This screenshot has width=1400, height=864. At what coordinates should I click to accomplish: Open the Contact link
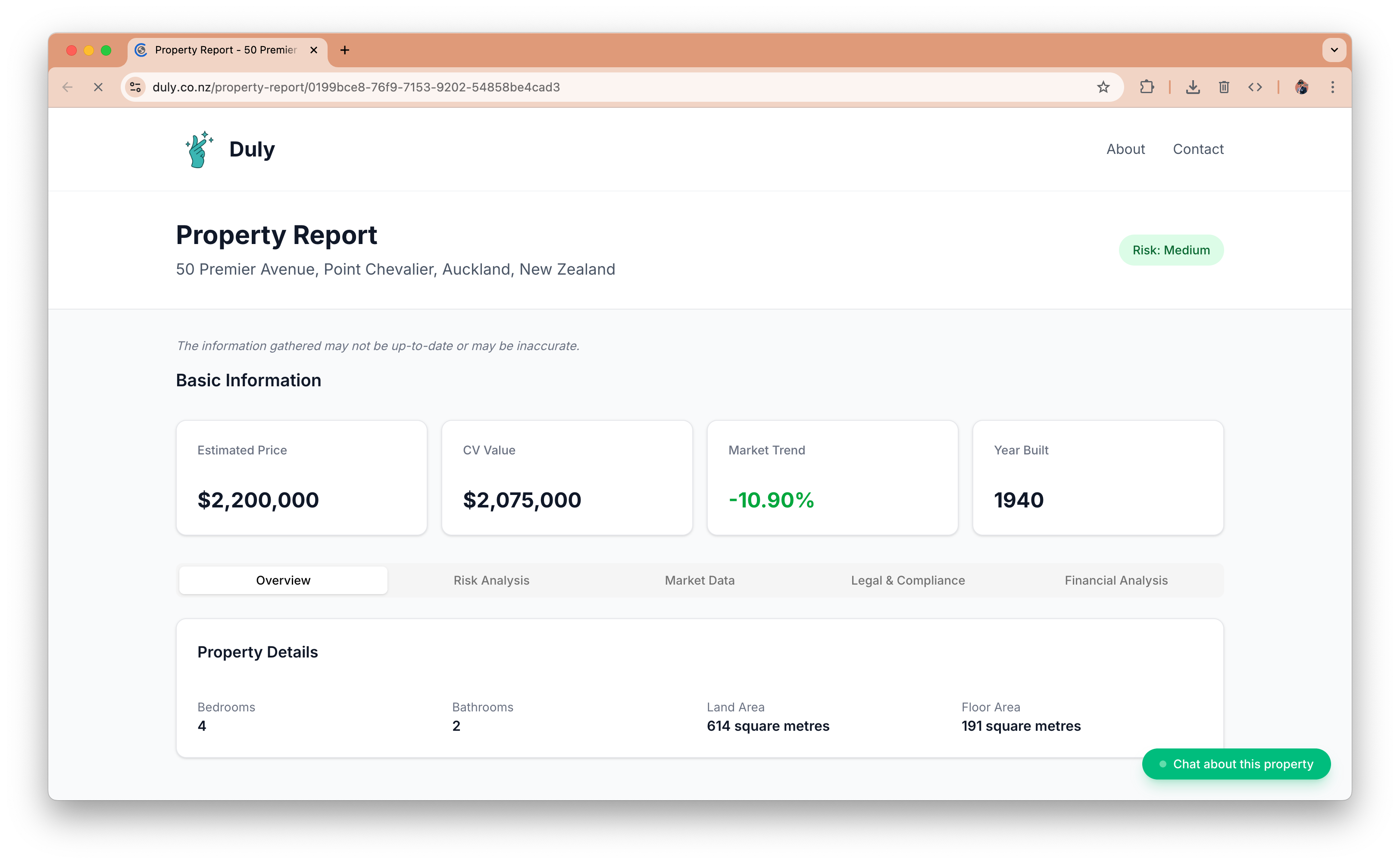(1198, 149)
